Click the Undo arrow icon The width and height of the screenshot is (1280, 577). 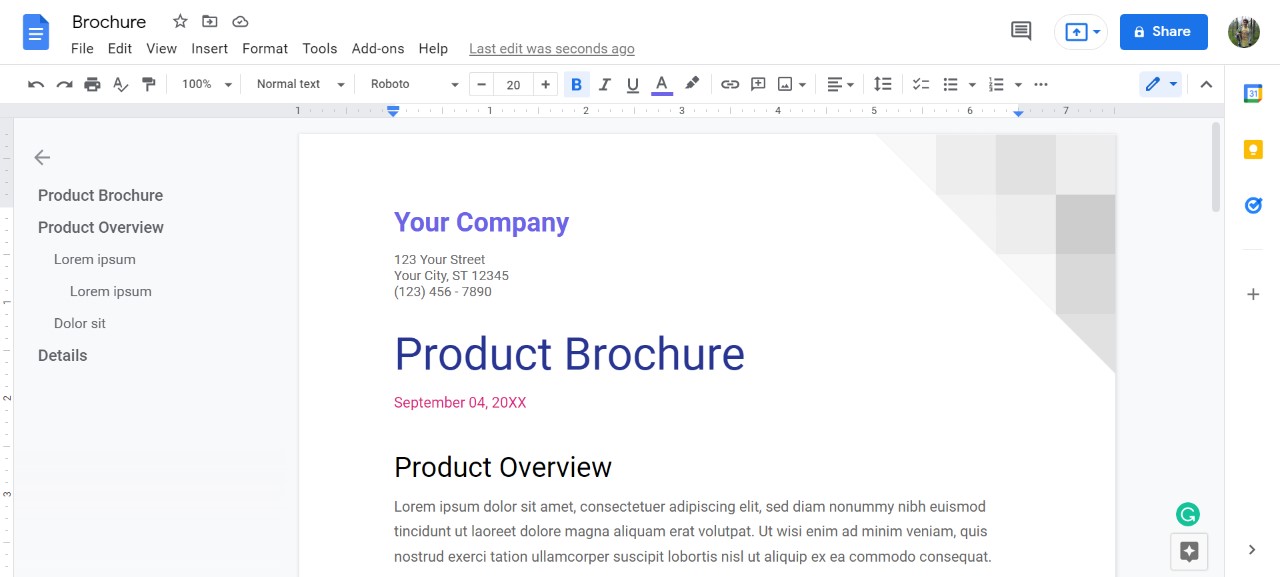36,84
